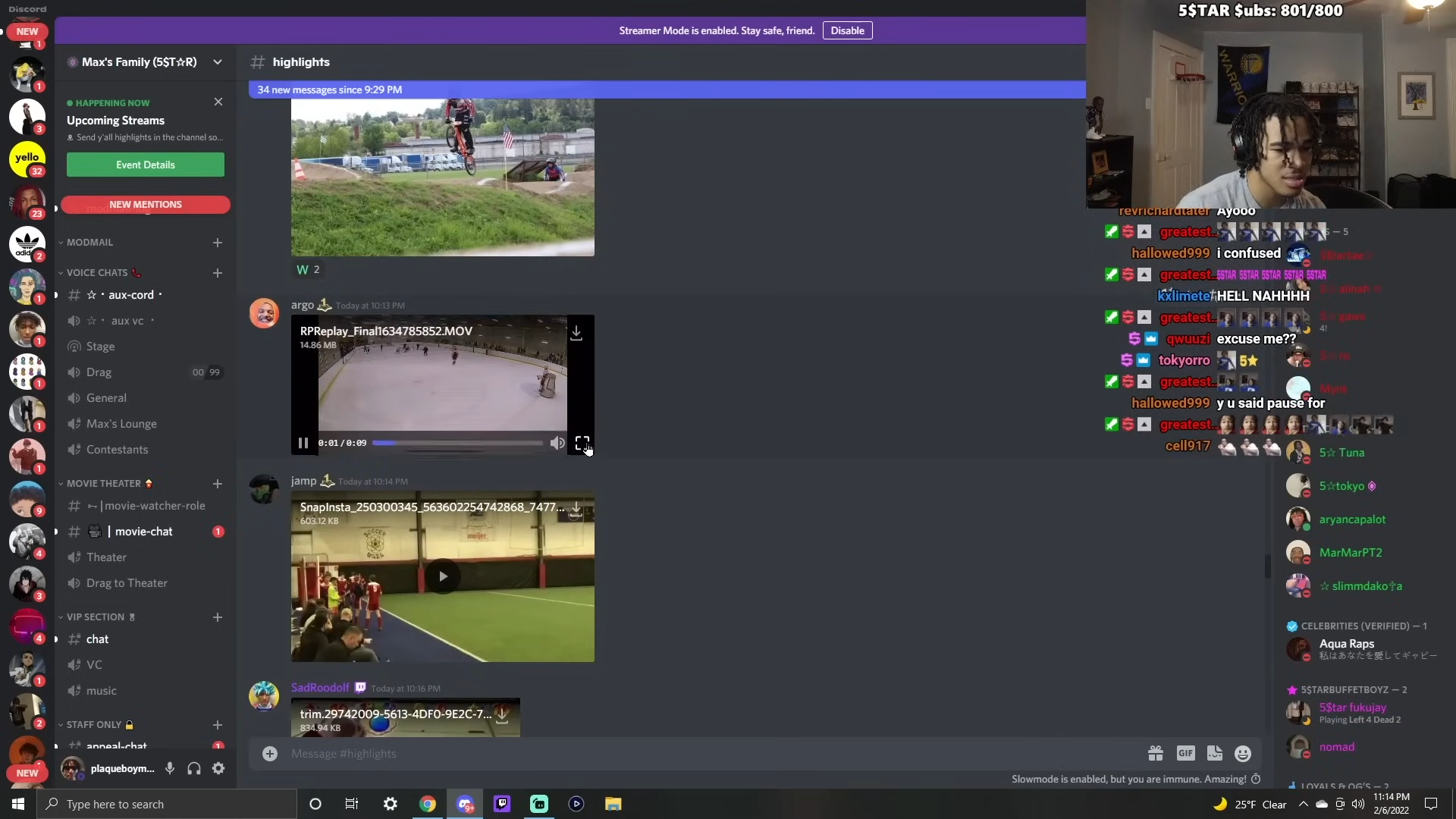Join the aux vc voice channel
This screenshot has width=1456, height=819.
point(146,321)
